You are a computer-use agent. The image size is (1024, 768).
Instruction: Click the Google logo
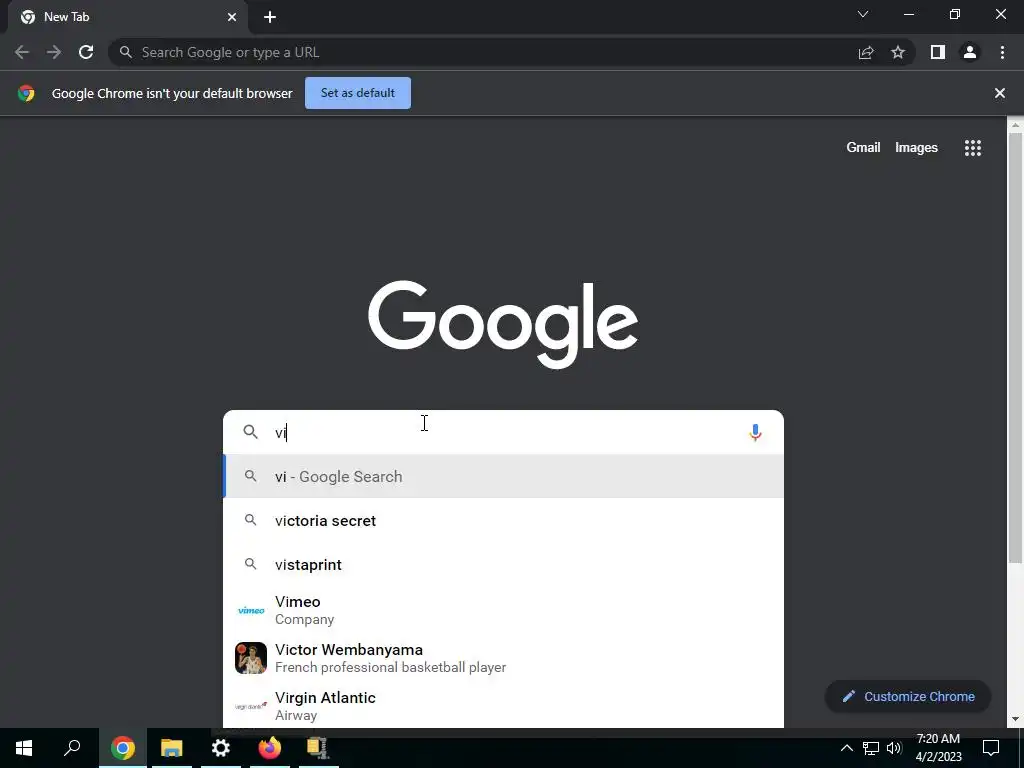[x=503, y=325]
